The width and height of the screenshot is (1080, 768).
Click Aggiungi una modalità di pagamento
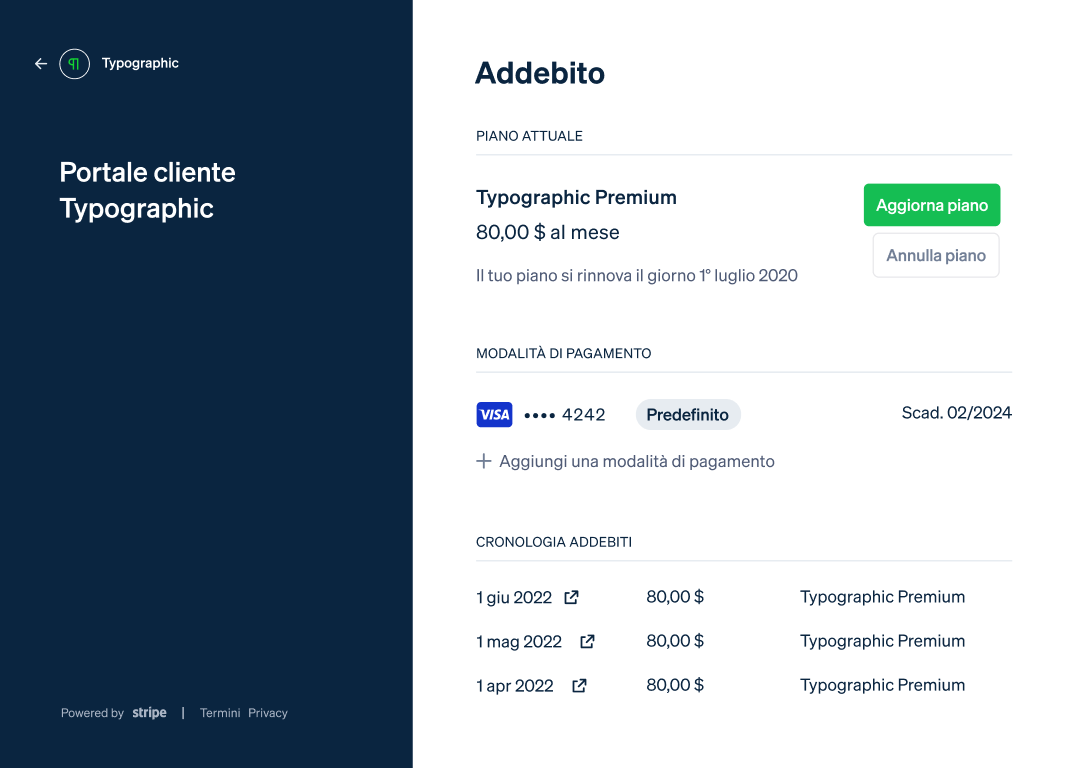coord(637,461)
